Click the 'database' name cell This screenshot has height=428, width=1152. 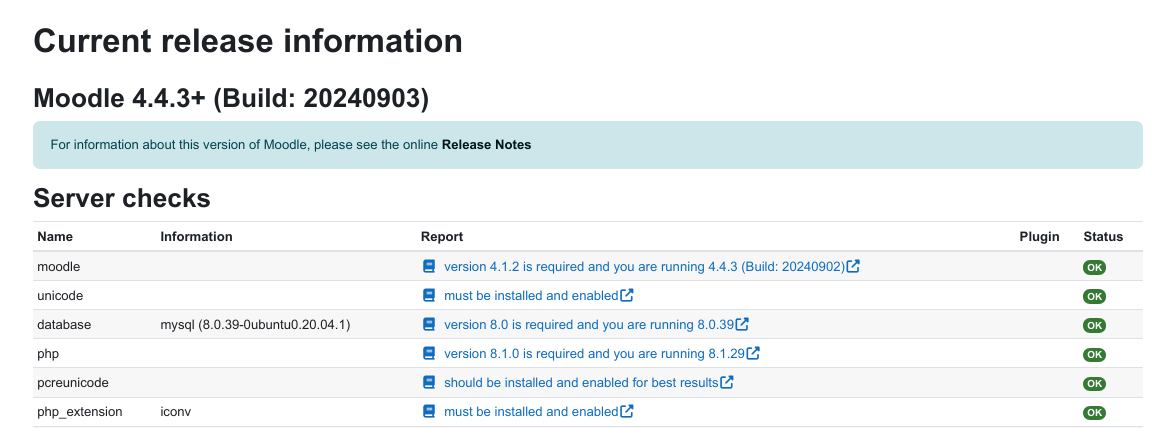(x=64, y=324)
